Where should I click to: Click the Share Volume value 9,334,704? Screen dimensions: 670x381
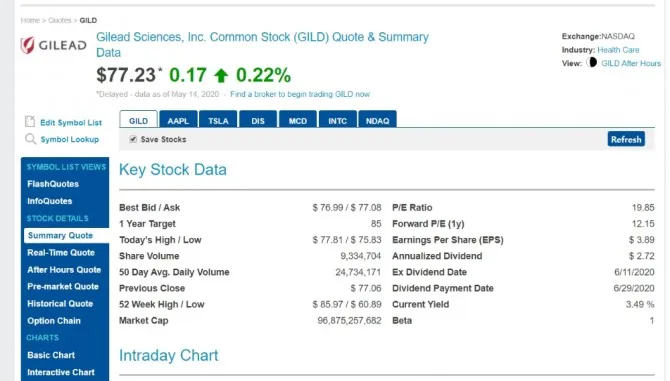tap(361, 256)
